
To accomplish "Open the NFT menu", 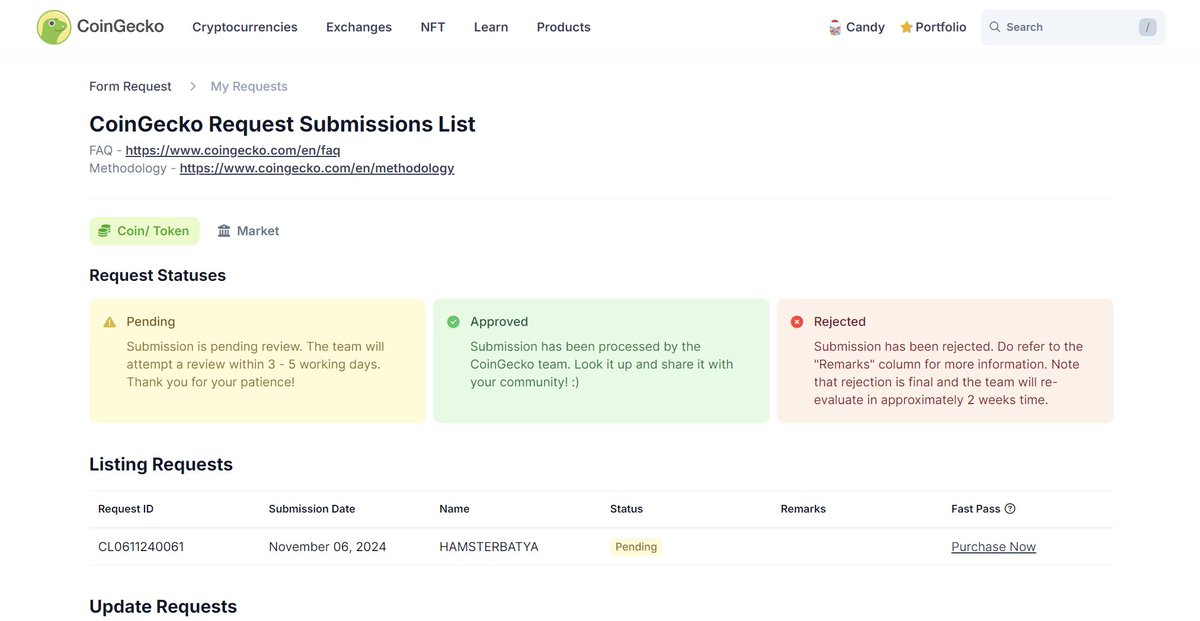I will [433, 27].
